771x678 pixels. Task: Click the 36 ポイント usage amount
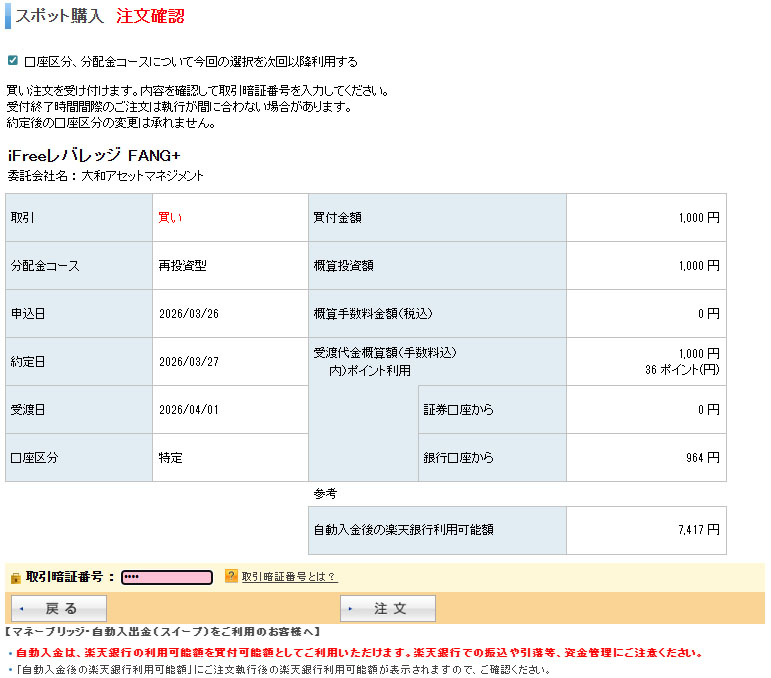(682, 369)
